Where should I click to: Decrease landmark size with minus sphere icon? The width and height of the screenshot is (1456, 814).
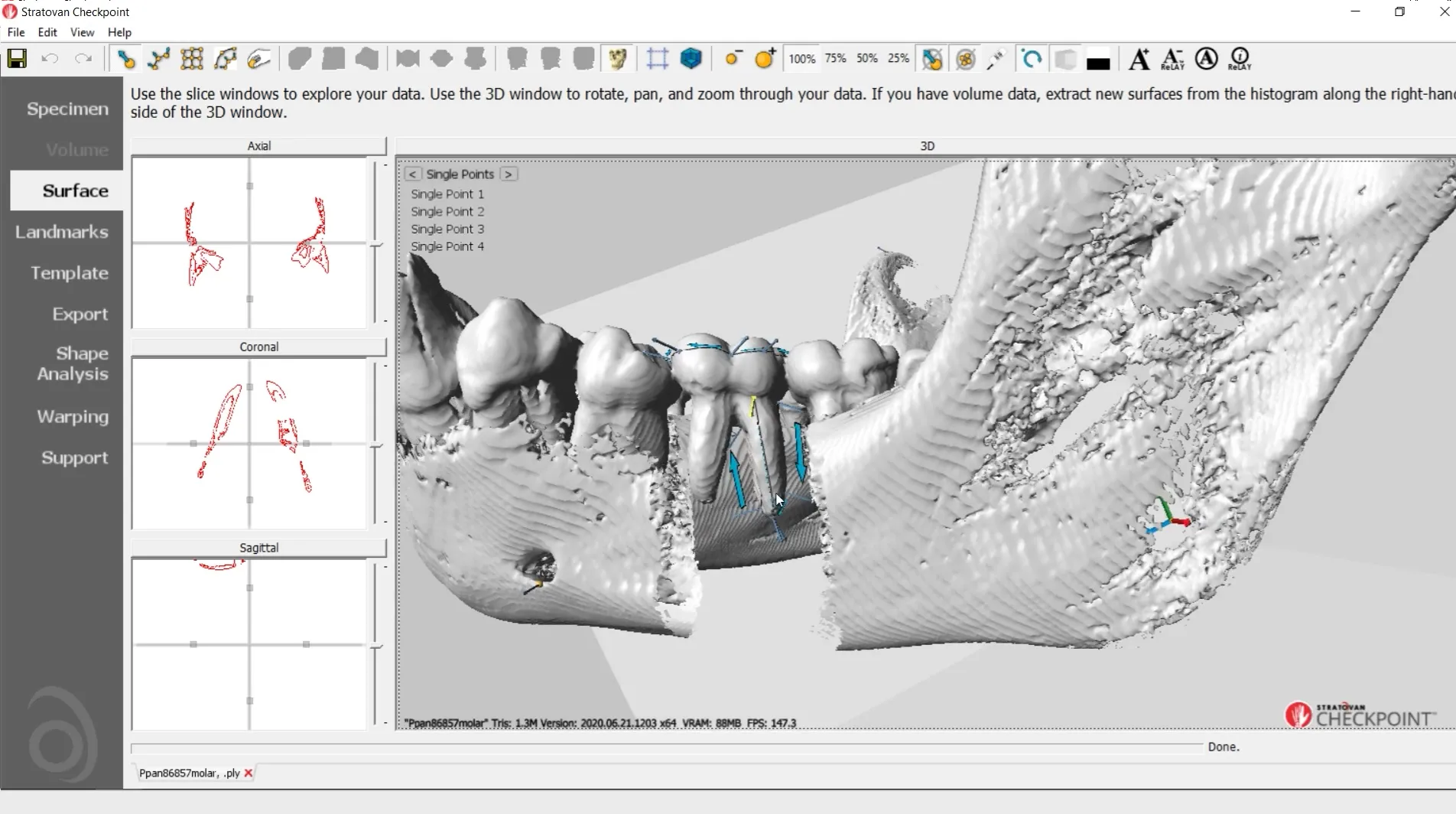click(733, 59)
